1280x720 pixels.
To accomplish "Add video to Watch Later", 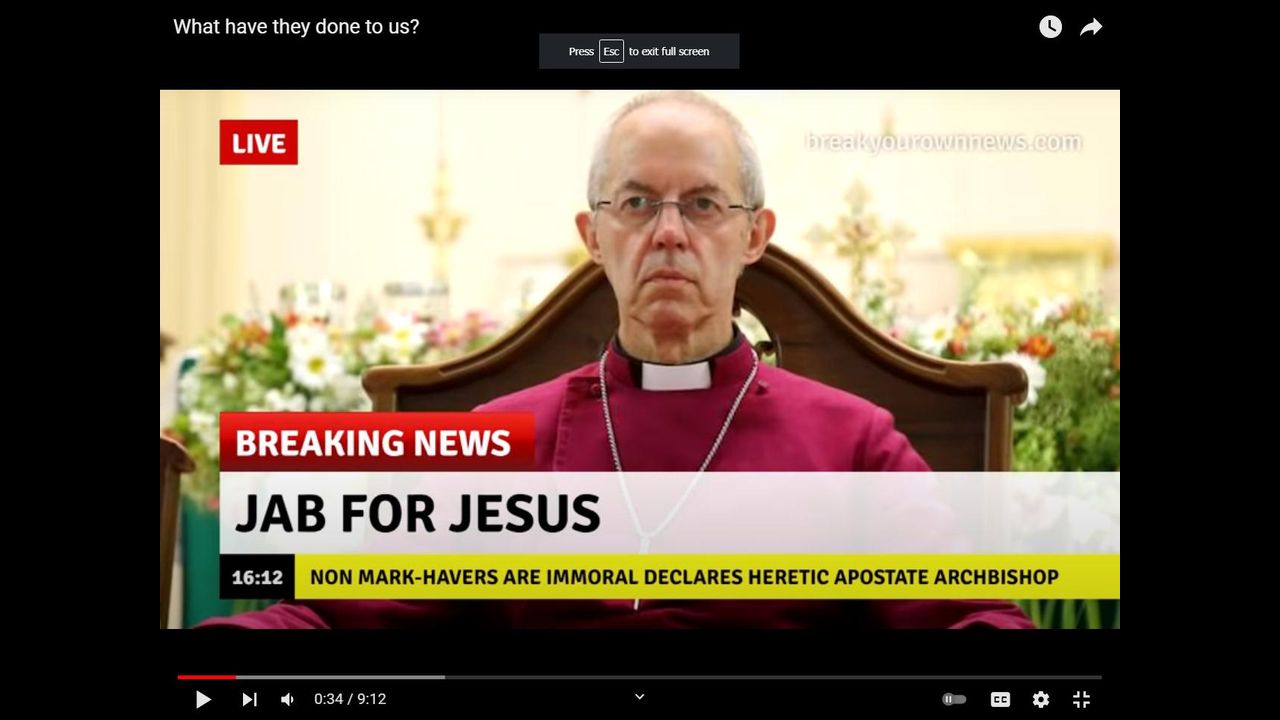I will click(x=1050, y=27).
